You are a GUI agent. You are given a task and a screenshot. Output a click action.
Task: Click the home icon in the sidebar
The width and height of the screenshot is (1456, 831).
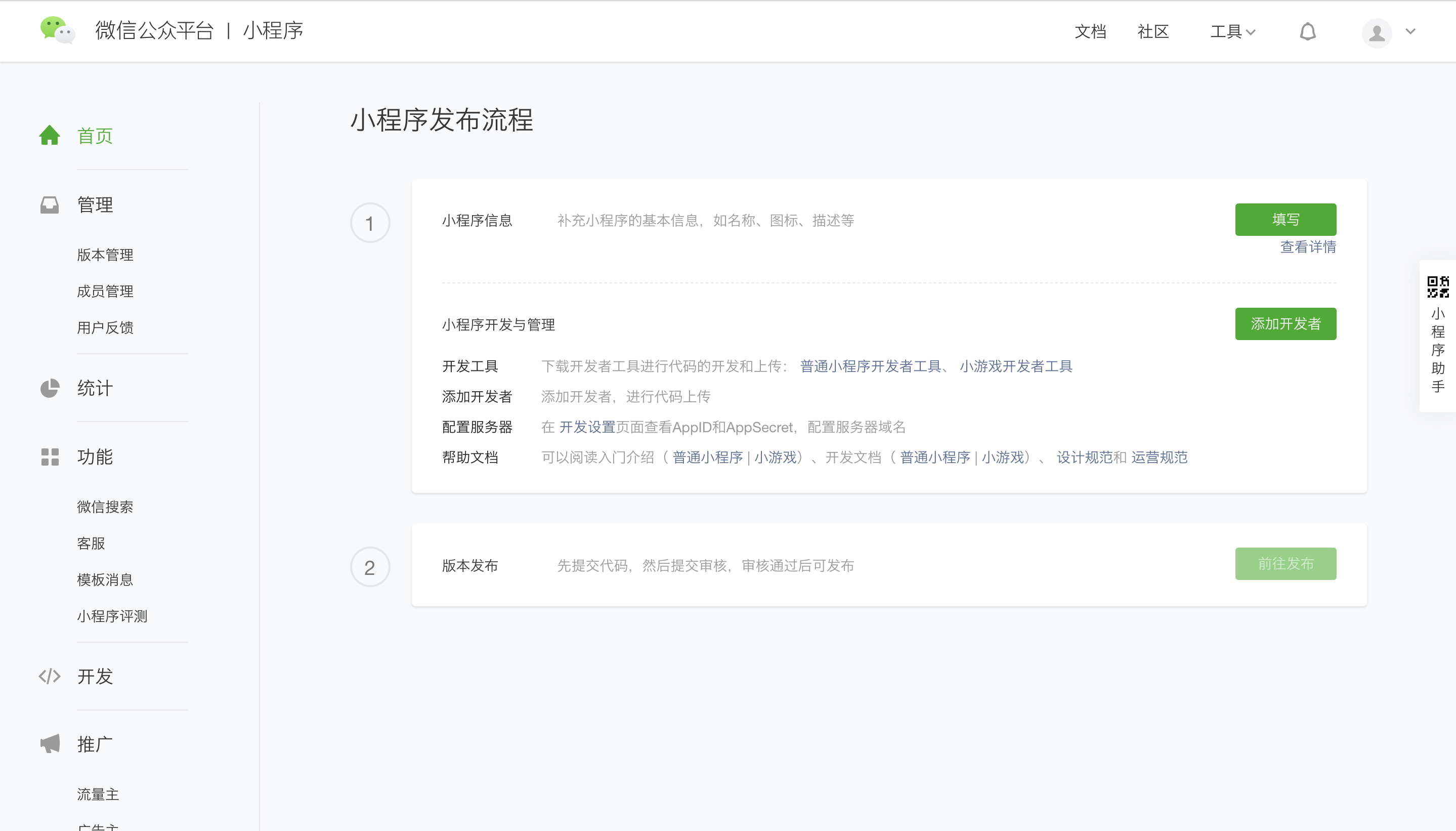coord(50,135)
